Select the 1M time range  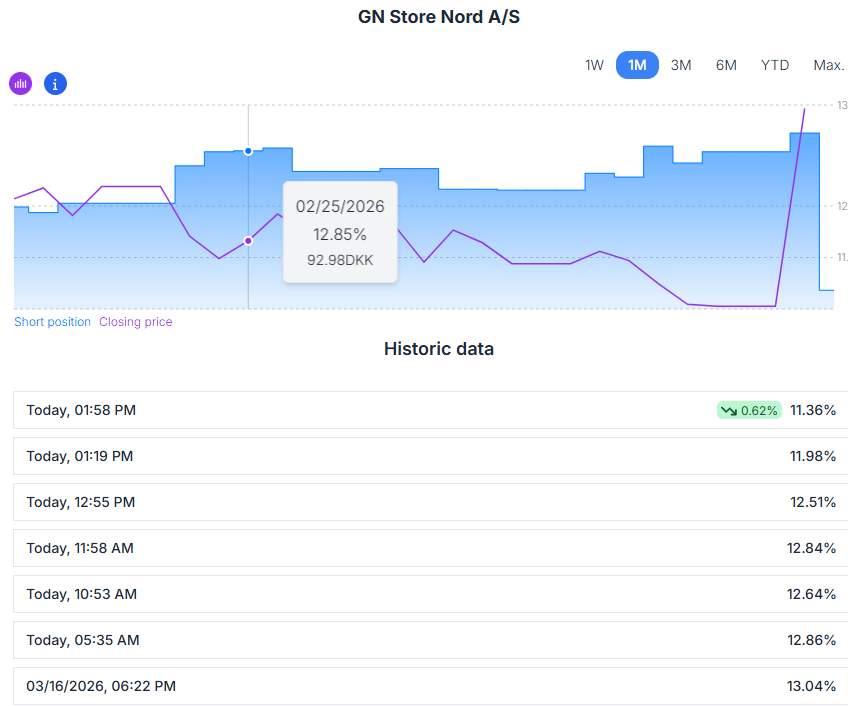pyautogui.click(x=637, y=65)
